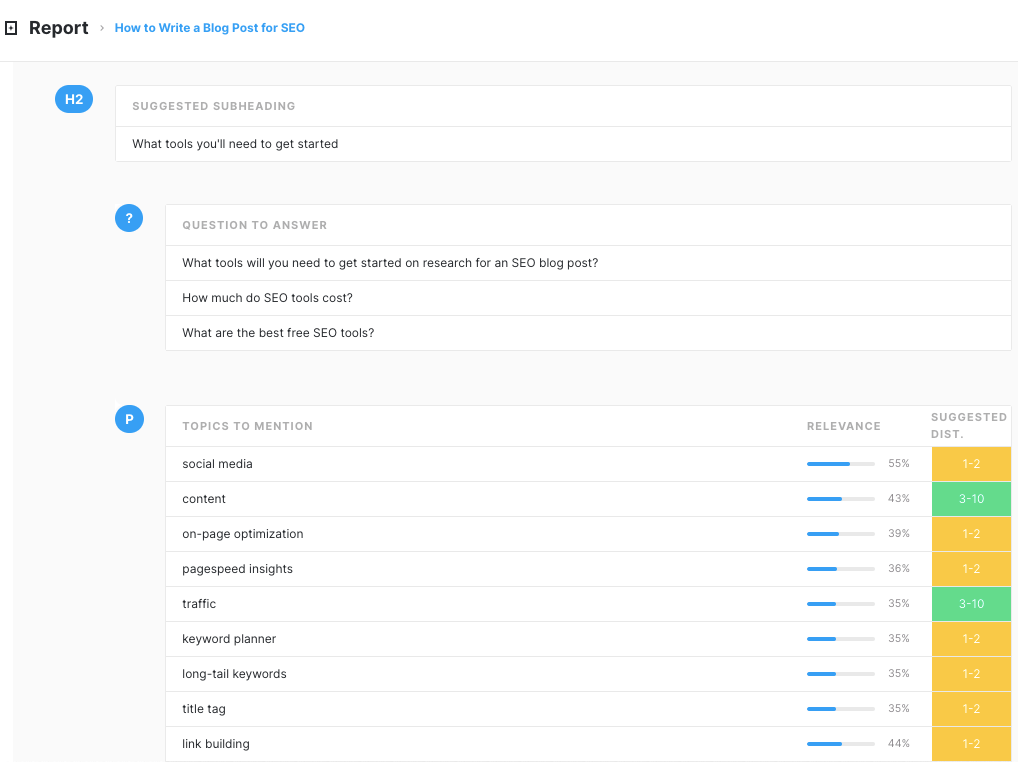Viewport: 1018px width, 762px height.
Task: Sort by the Relevance column header
Action: point(843,426)
